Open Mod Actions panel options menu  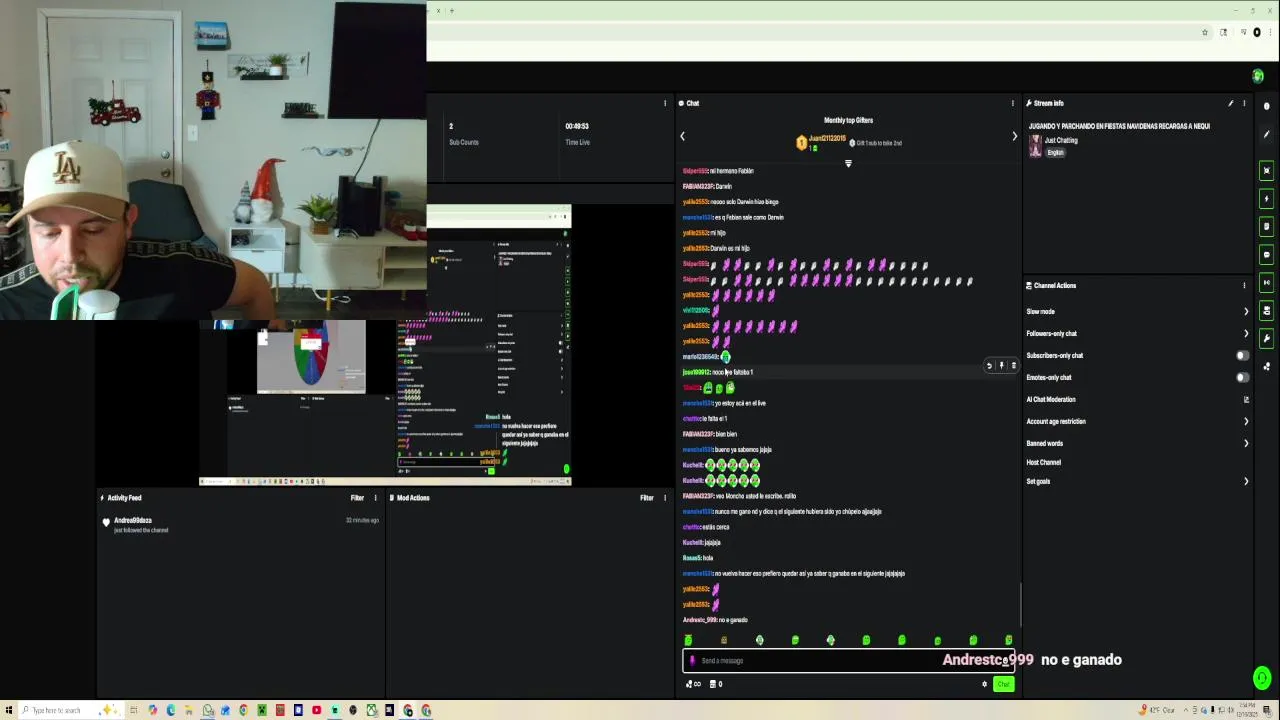click(x=665, y=497)
